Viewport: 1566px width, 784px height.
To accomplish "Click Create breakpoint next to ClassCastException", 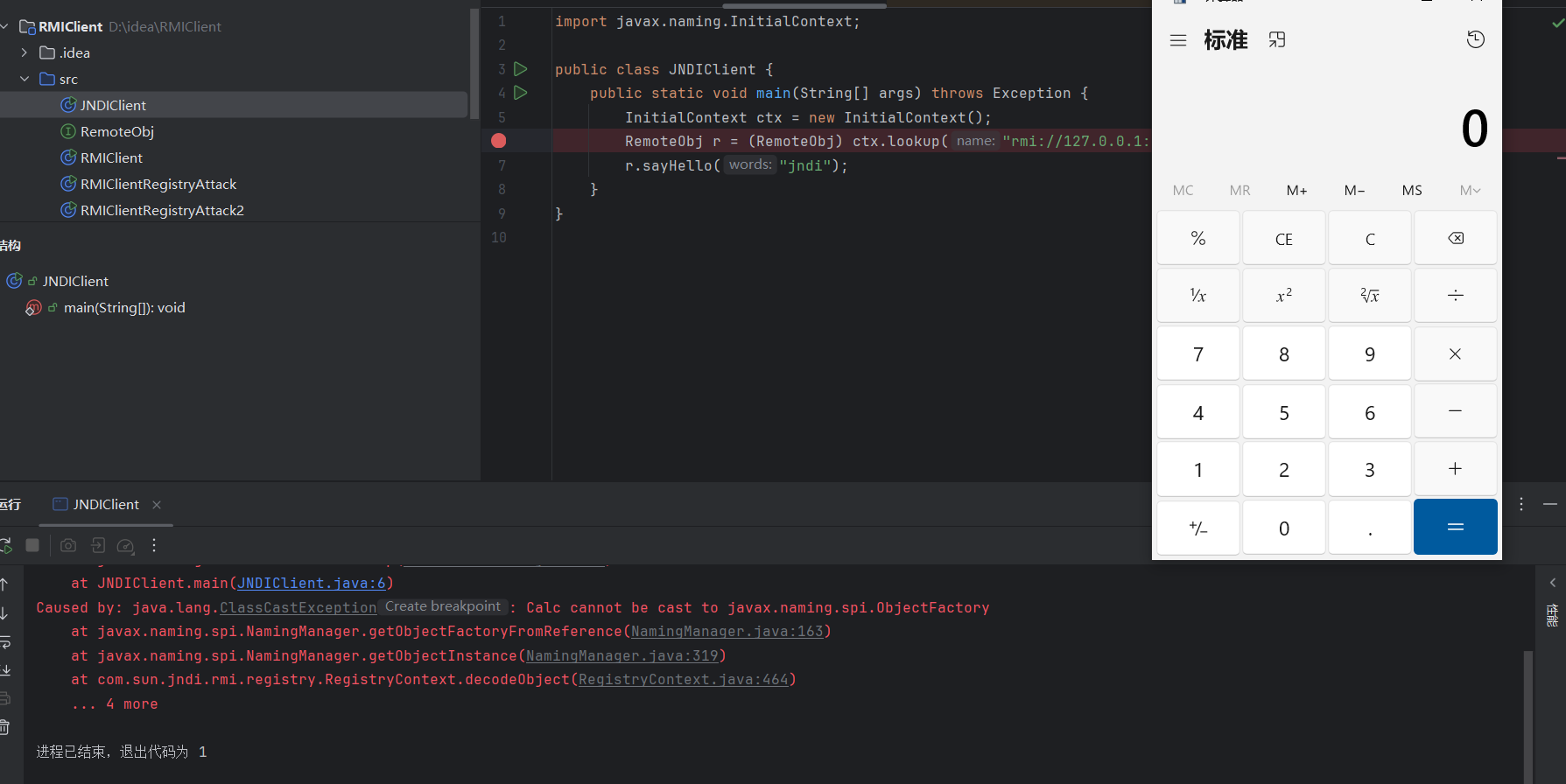I will [x=443, y=606].
